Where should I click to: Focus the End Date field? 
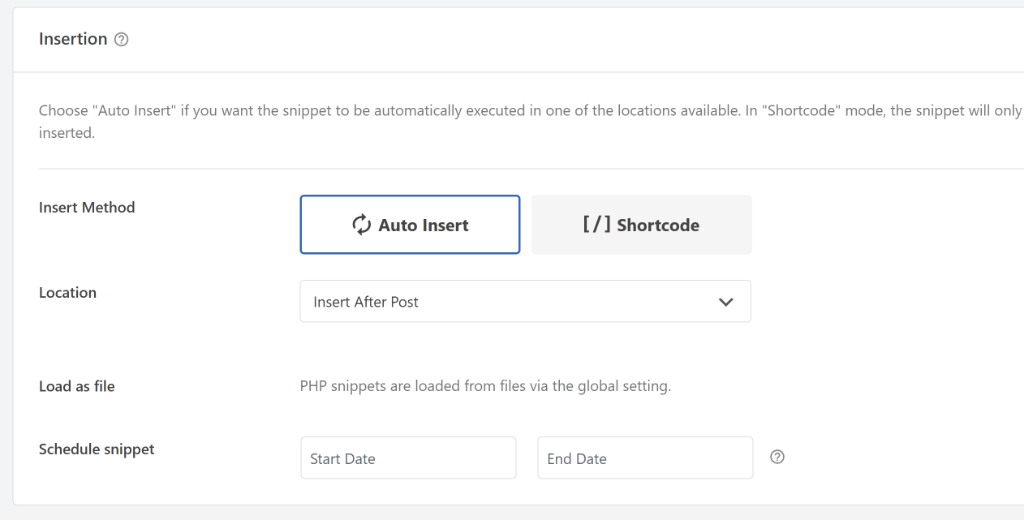point(645,458)
